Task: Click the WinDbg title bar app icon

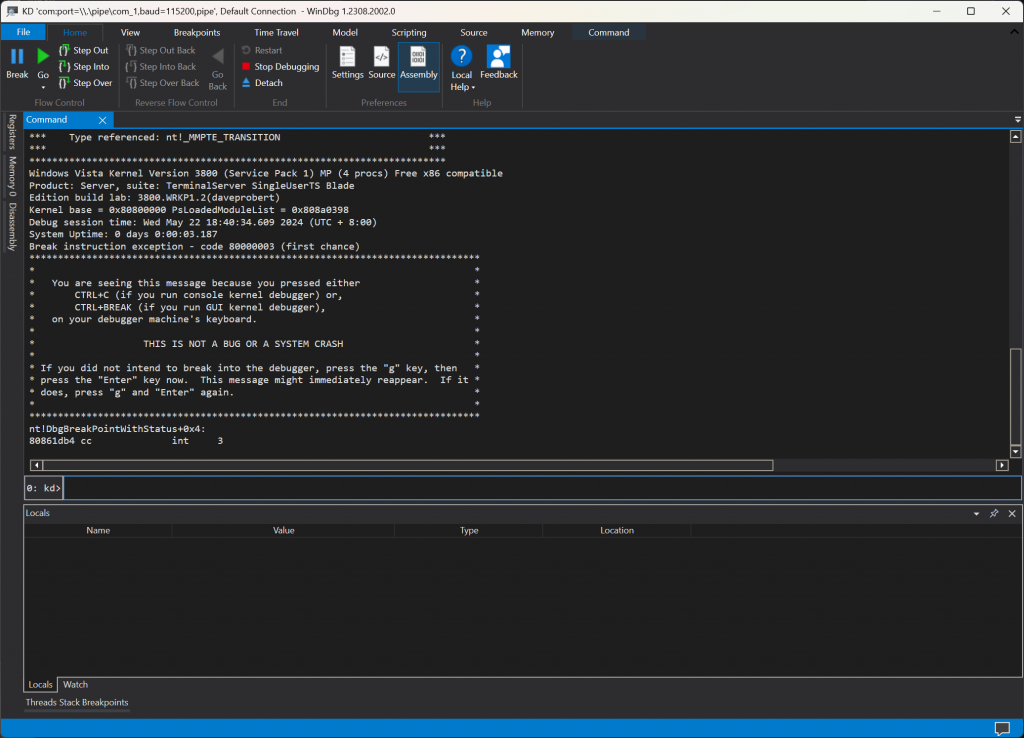Action: 12,11
